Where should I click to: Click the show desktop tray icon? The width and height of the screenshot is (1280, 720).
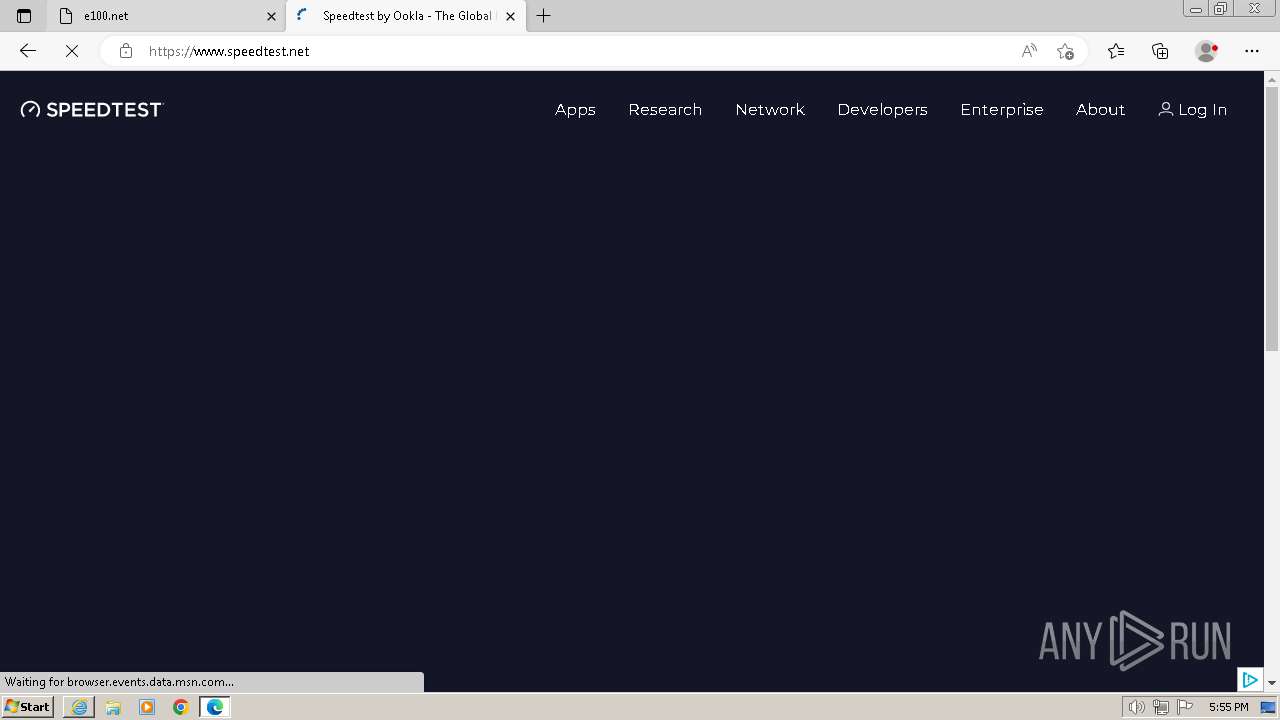tap(1268, 707)
